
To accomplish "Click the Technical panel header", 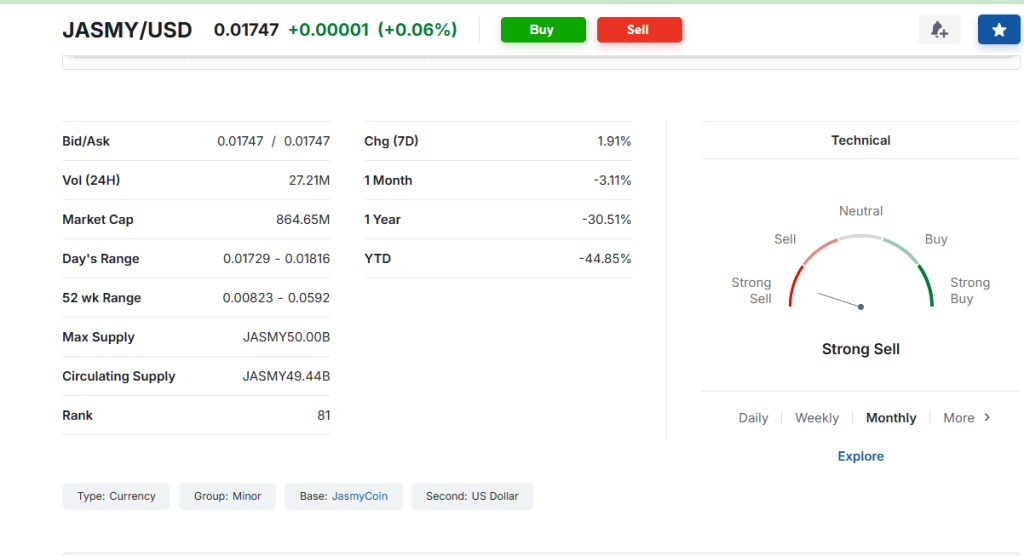I will pos(861,140).
